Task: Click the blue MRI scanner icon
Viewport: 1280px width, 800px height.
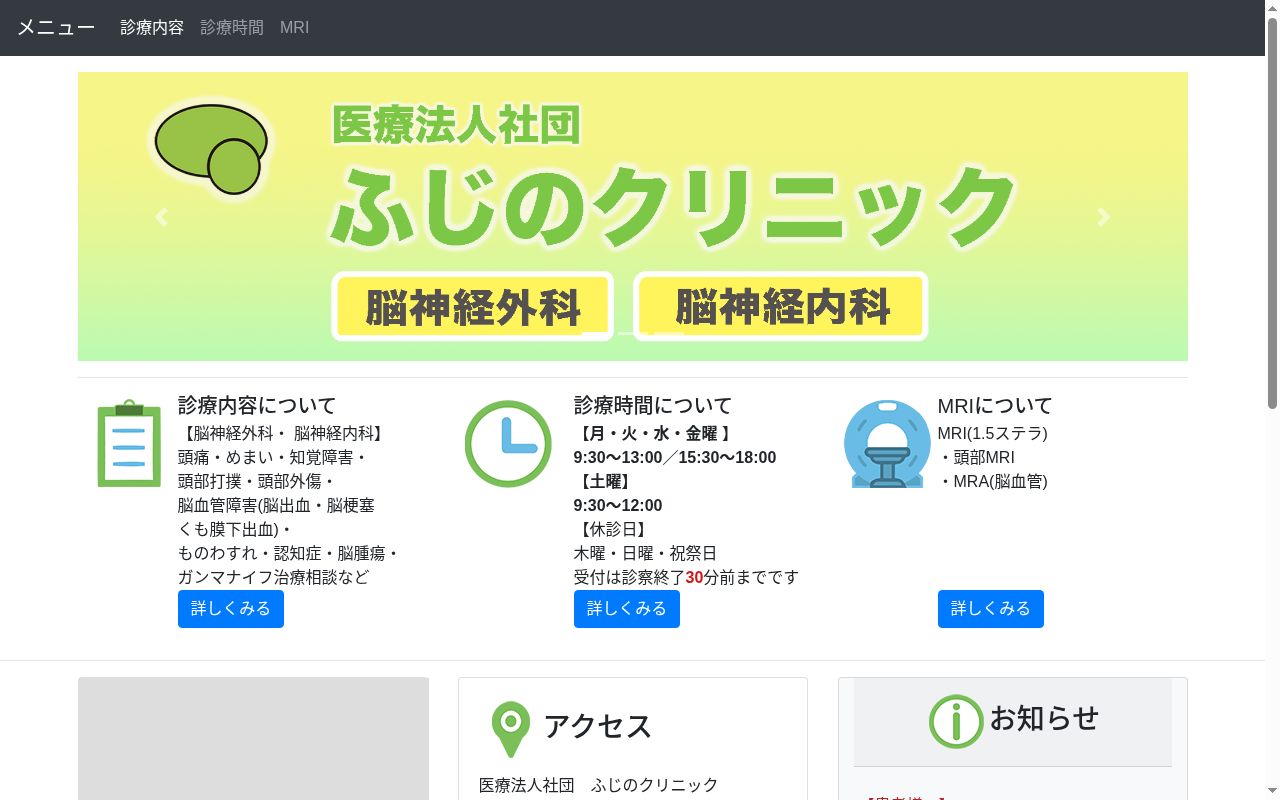Action: 887,443
